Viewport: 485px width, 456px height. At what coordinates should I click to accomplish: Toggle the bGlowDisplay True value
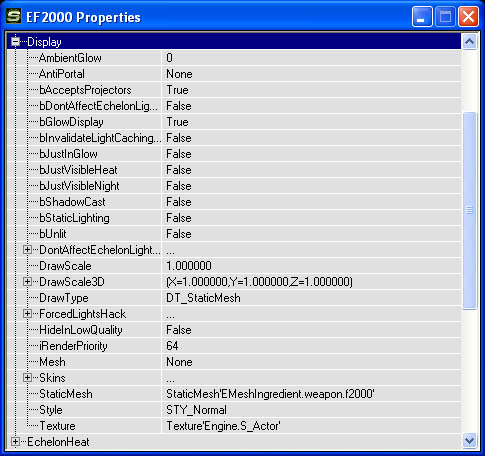pos(311,122)
